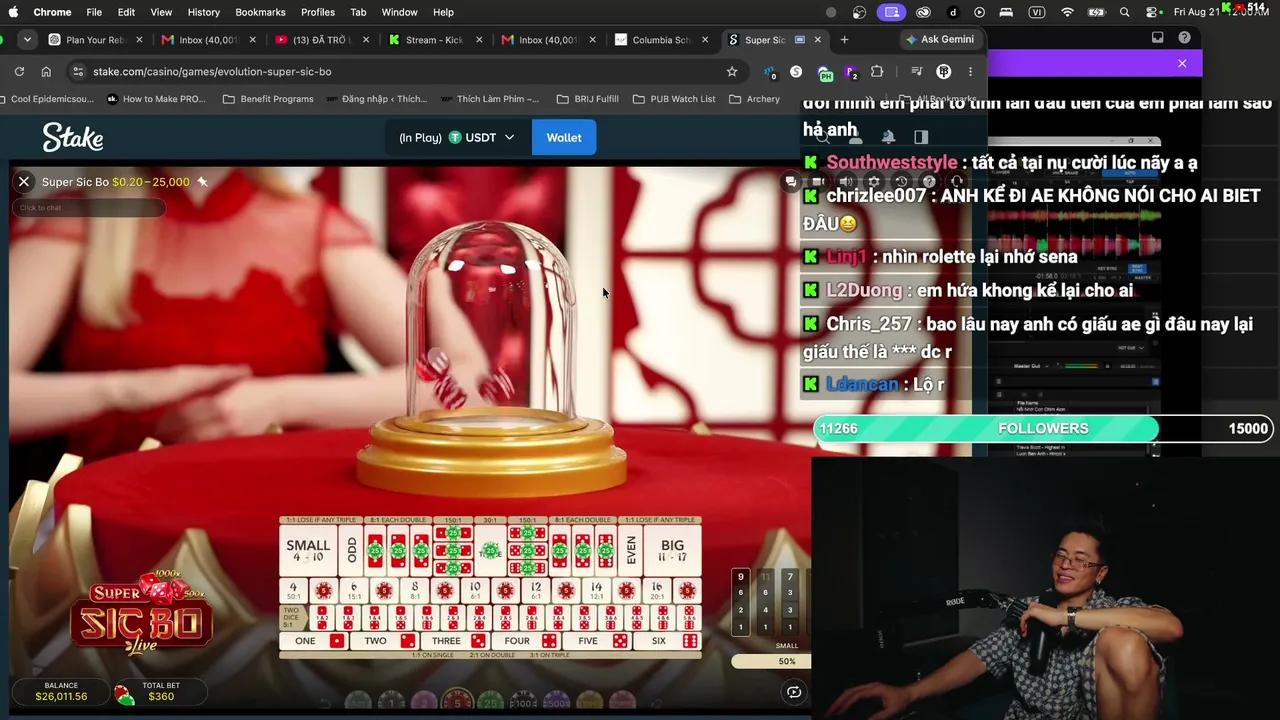Bet on single number FOUR
Image resolution: width=1280 pixels, height=720 pixels.
pyautogui.click(x=526, y=641)
